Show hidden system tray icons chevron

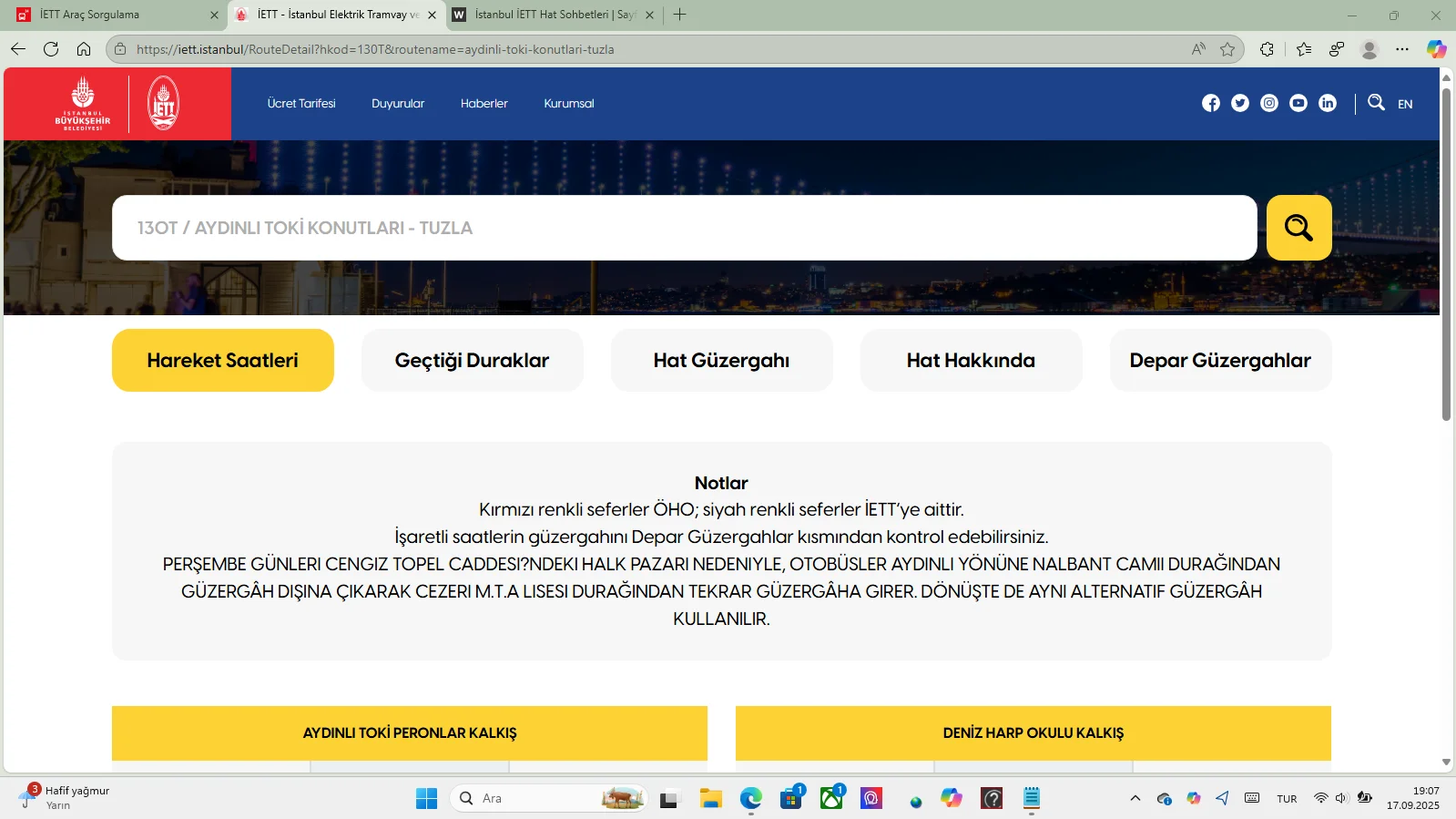pos(1135,798)
